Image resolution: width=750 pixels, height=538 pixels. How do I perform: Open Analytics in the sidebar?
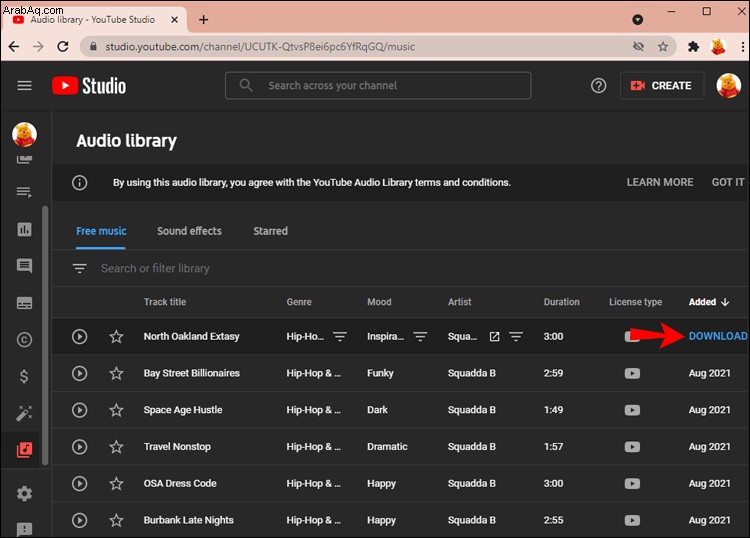coord(24,229)
